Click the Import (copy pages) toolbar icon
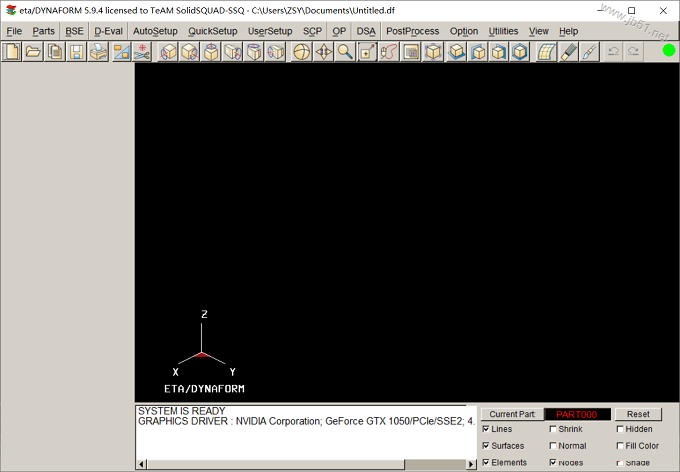This screenshot has height=472, width=680. (55, 52)
